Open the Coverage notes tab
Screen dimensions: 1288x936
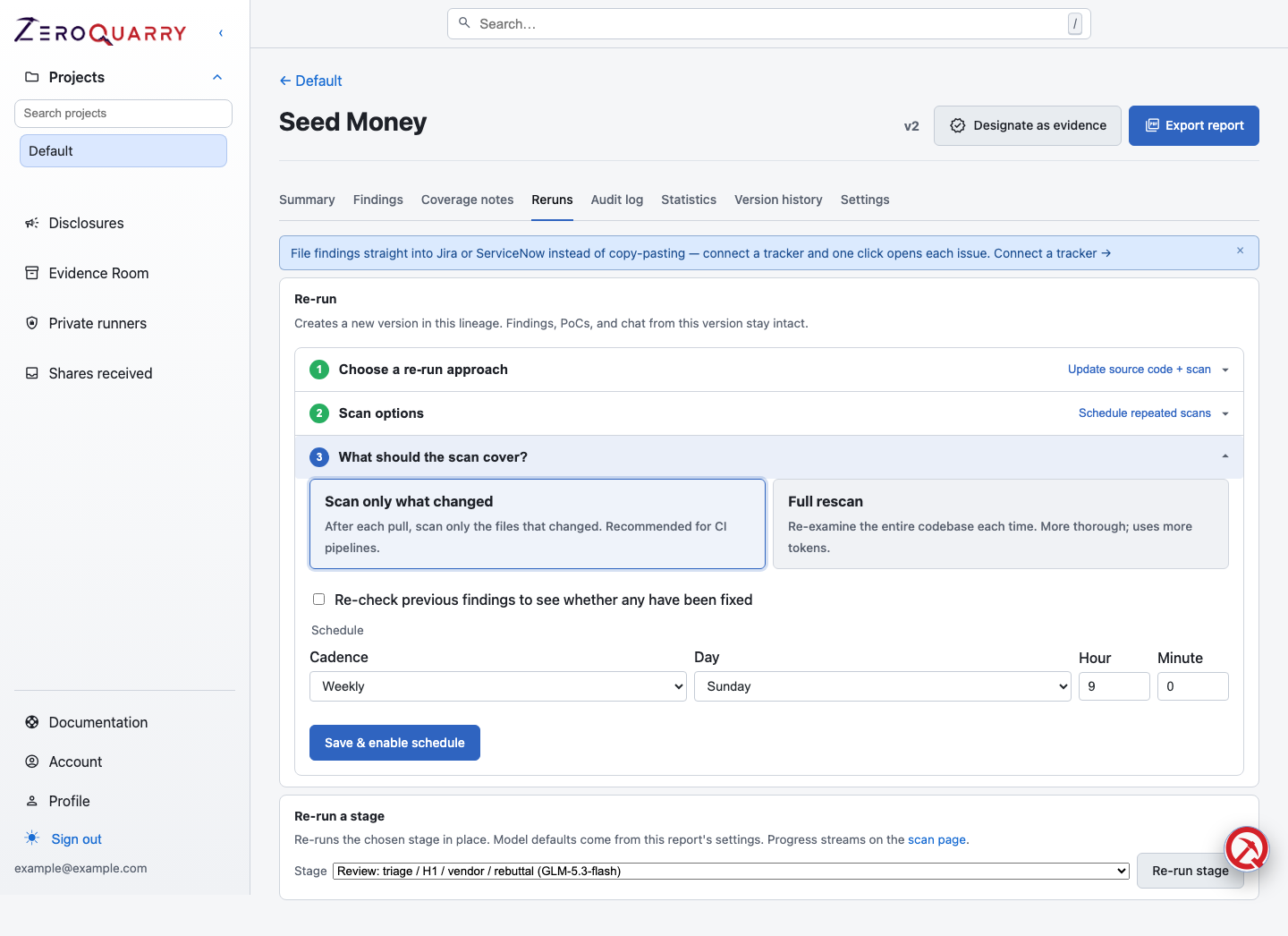pos(468,200)
